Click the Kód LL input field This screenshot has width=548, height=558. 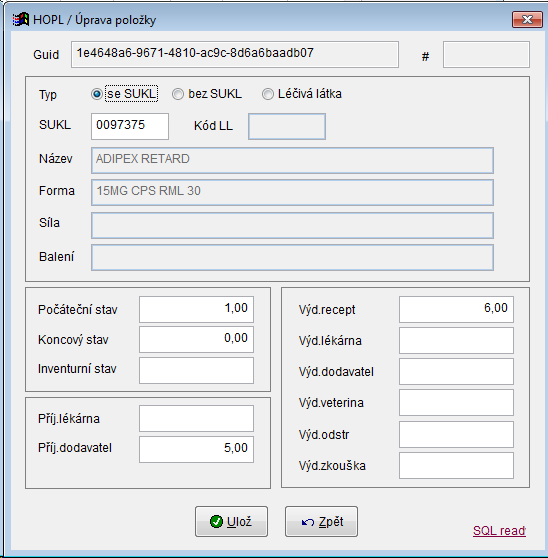[287, 126]
